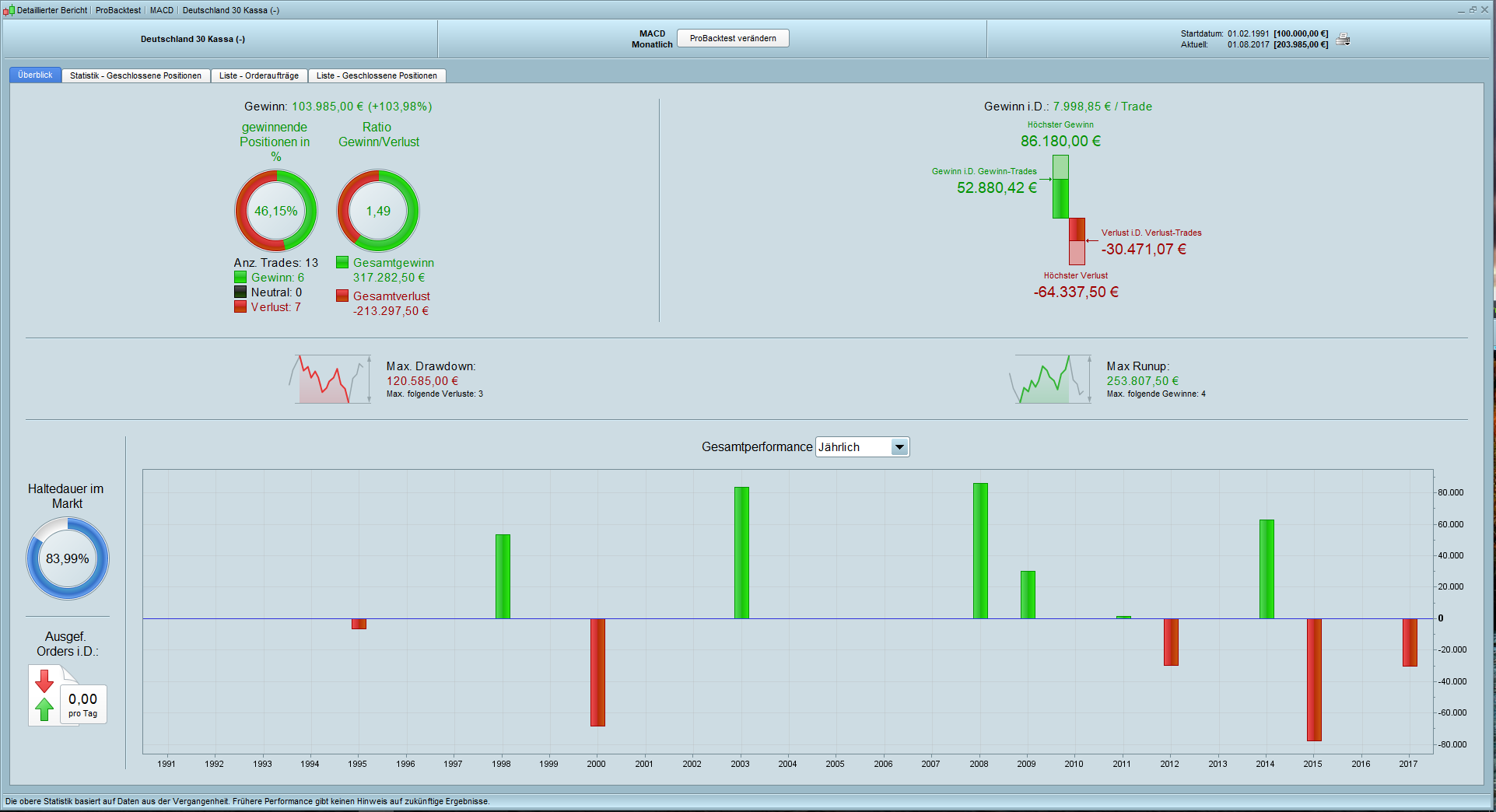Click the red and green order arrows icon
This screenshot has height=812, width=1496.
(x=44, y=695)
